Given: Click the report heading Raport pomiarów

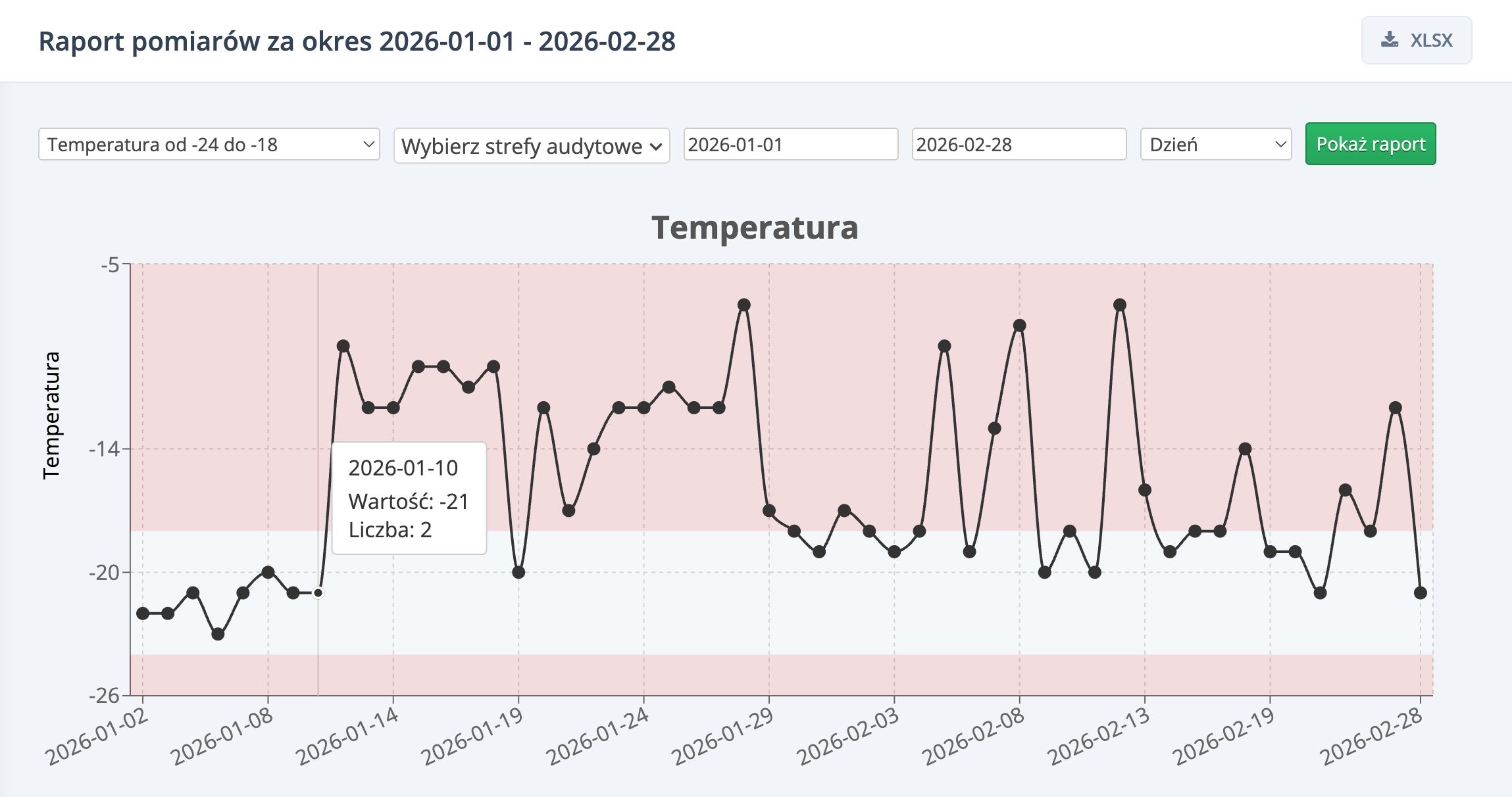Looking at the screenshot, I should click(357, 41).
